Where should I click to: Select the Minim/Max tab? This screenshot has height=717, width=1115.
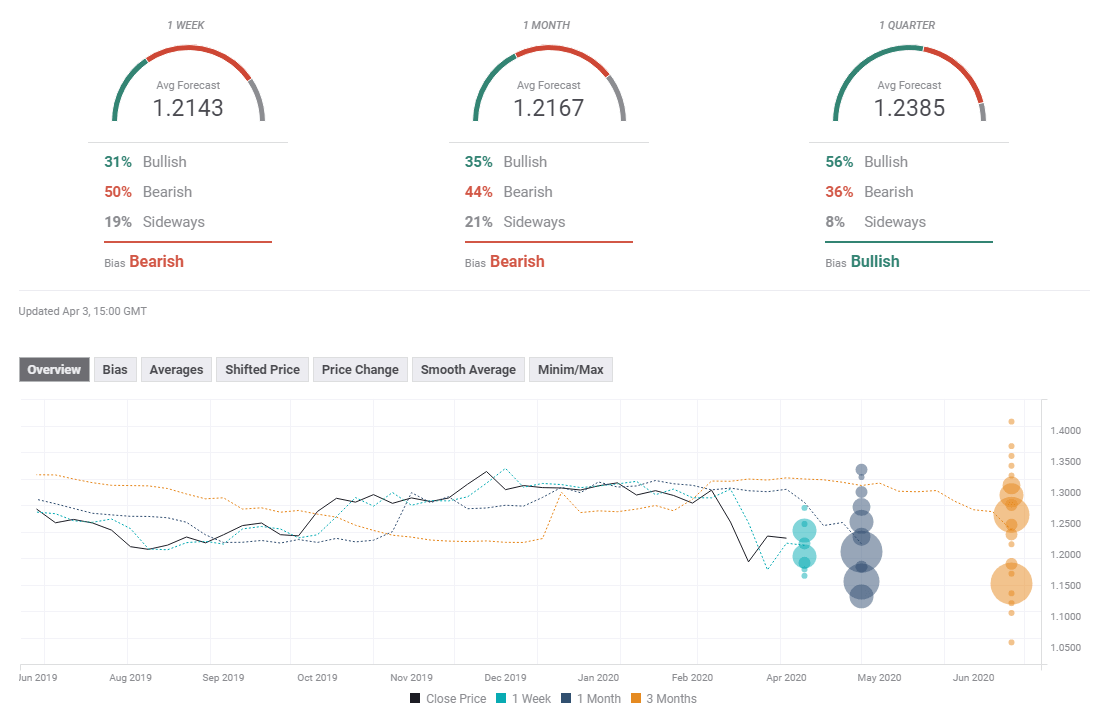(570, 369)
